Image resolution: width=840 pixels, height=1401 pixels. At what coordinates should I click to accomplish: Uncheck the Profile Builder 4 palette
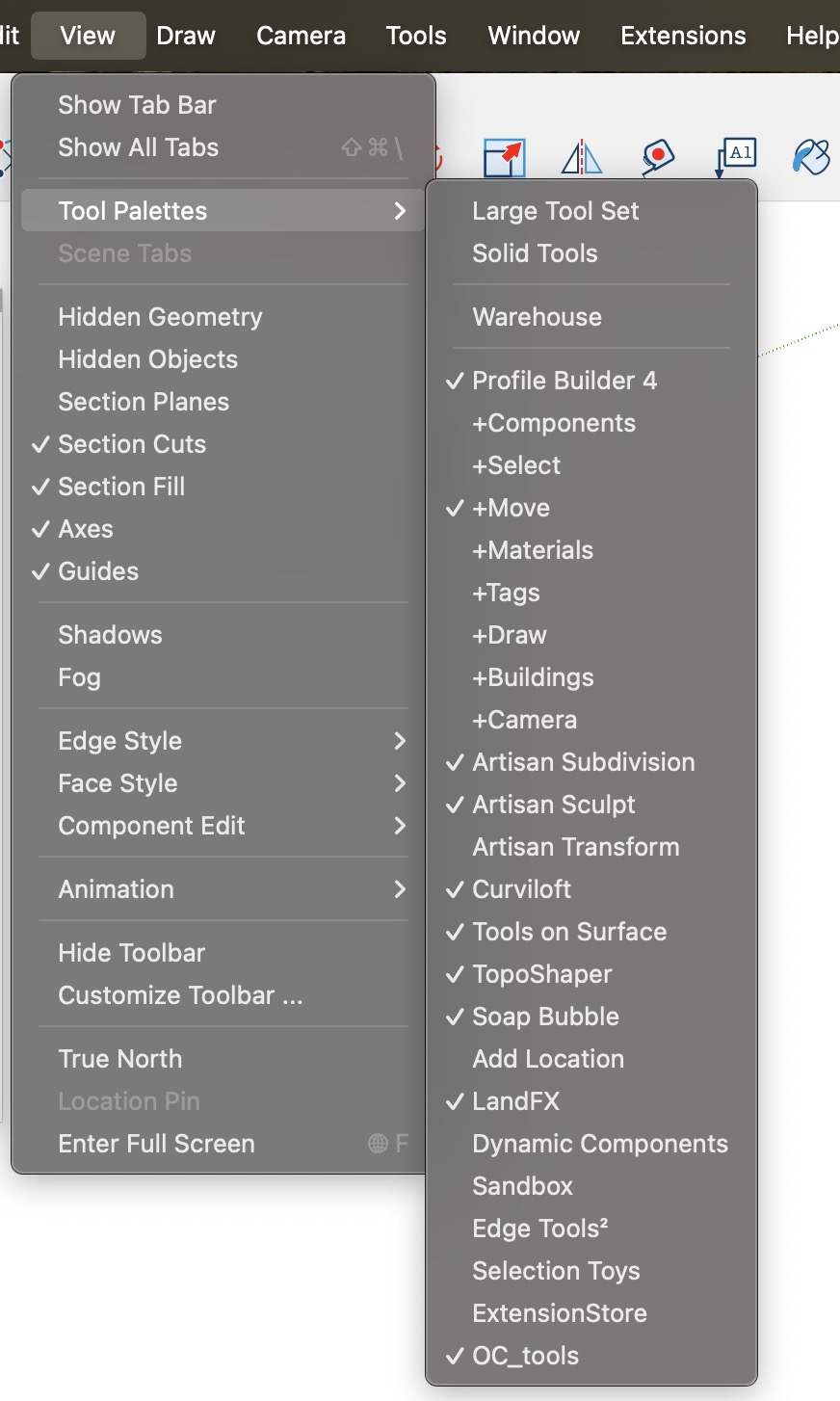coord(564,381)
